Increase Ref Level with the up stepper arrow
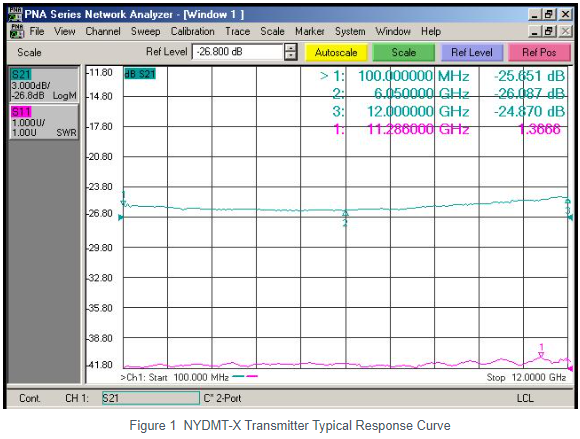The height and width of the screenshot is (439, 580). pos(291,48)
